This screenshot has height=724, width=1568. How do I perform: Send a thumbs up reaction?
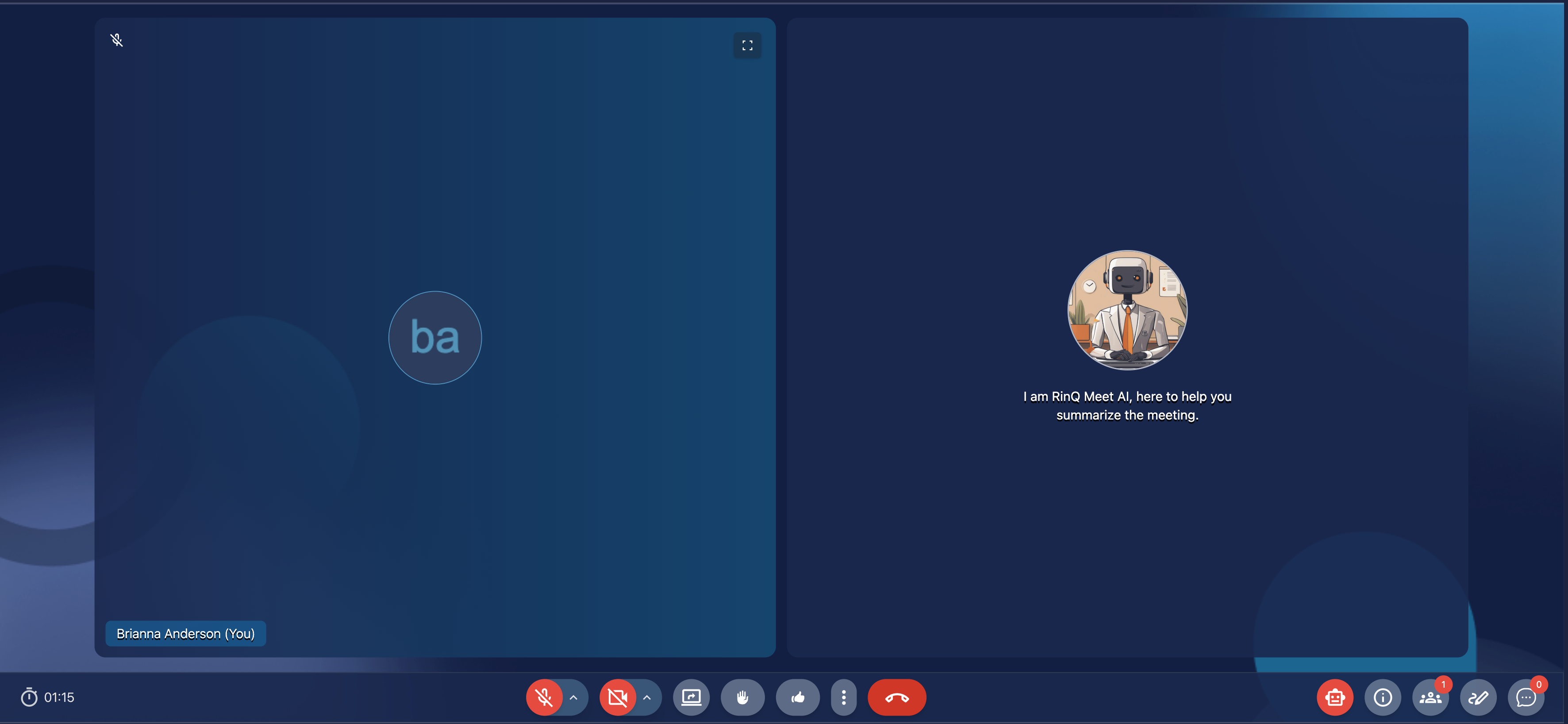pyautogui.click(x=797, y=697)
